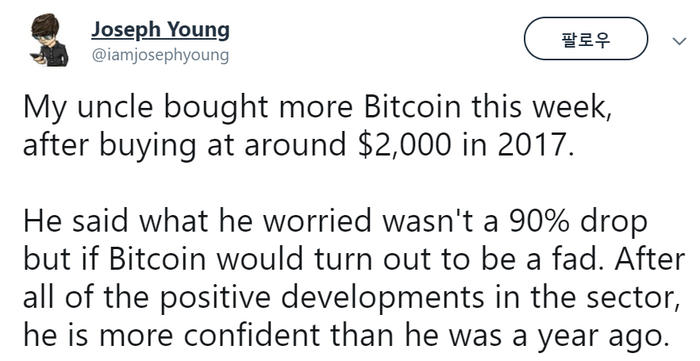Click the 팔로우 follow button

click(x=585, y=39)
